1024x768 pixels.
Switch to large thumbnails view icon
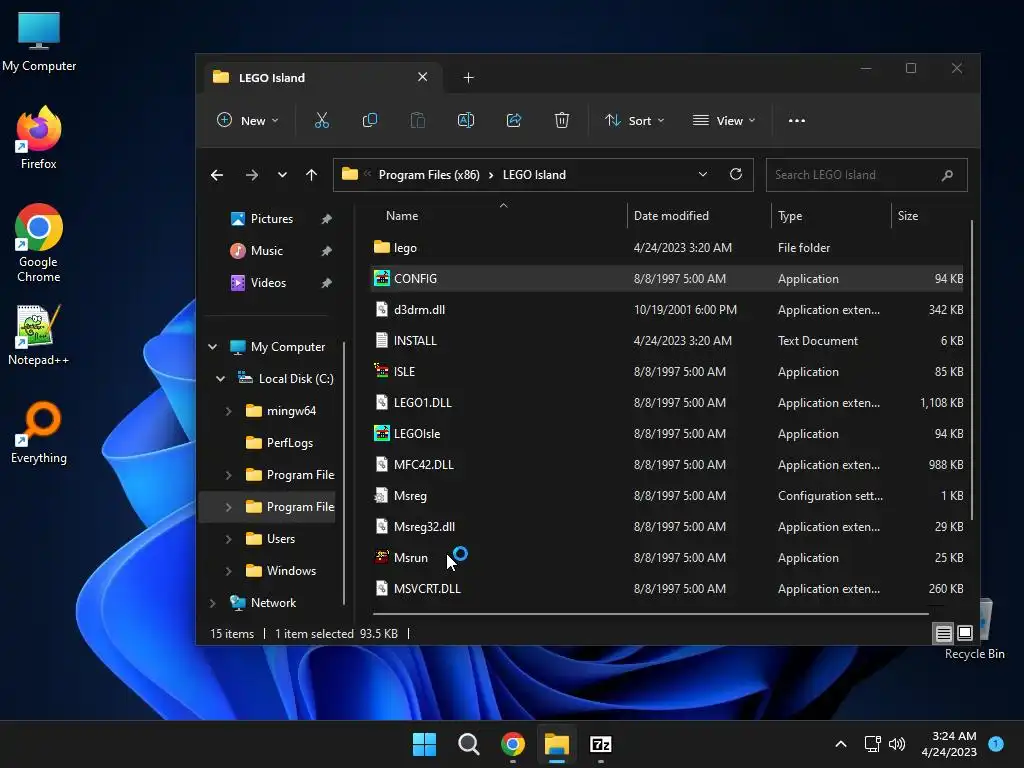[965, 633]
